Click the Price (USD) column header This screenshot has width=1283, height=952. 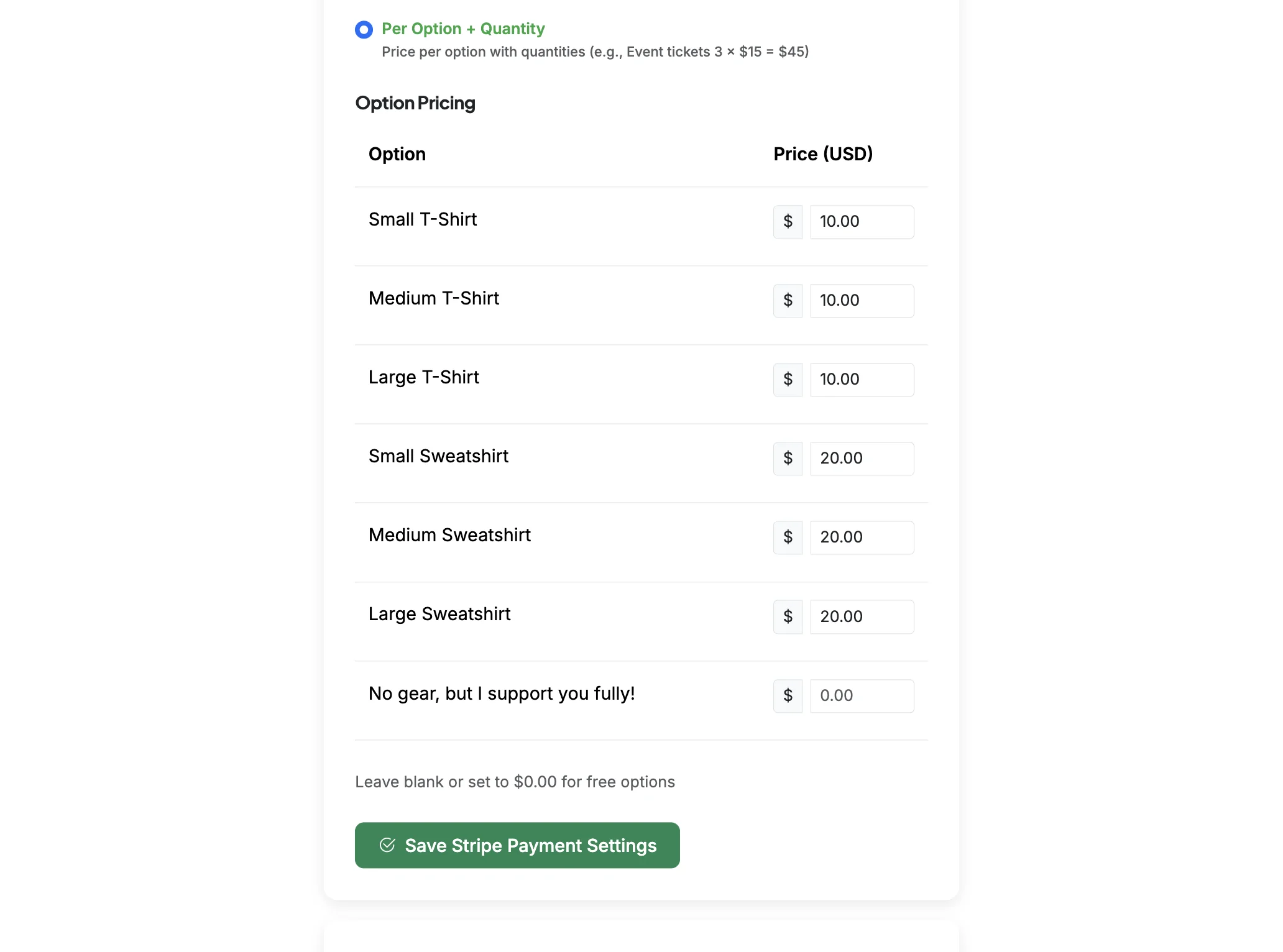[823, 154]
